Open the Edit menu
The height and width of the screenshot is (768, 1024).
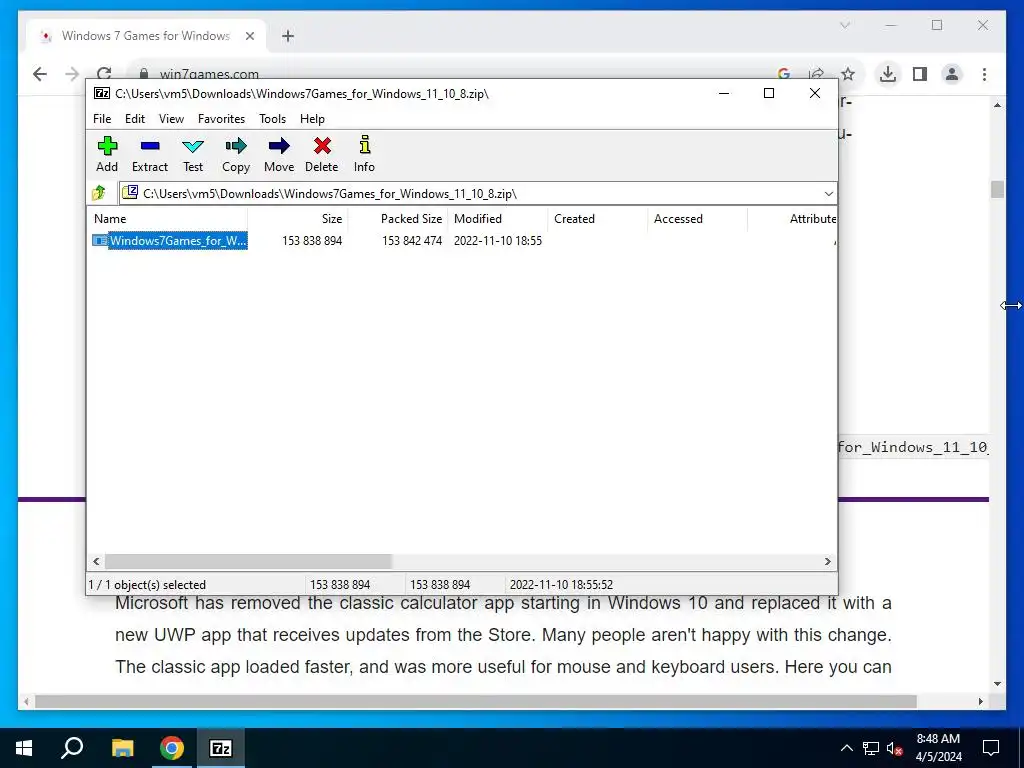coord(135,119)
